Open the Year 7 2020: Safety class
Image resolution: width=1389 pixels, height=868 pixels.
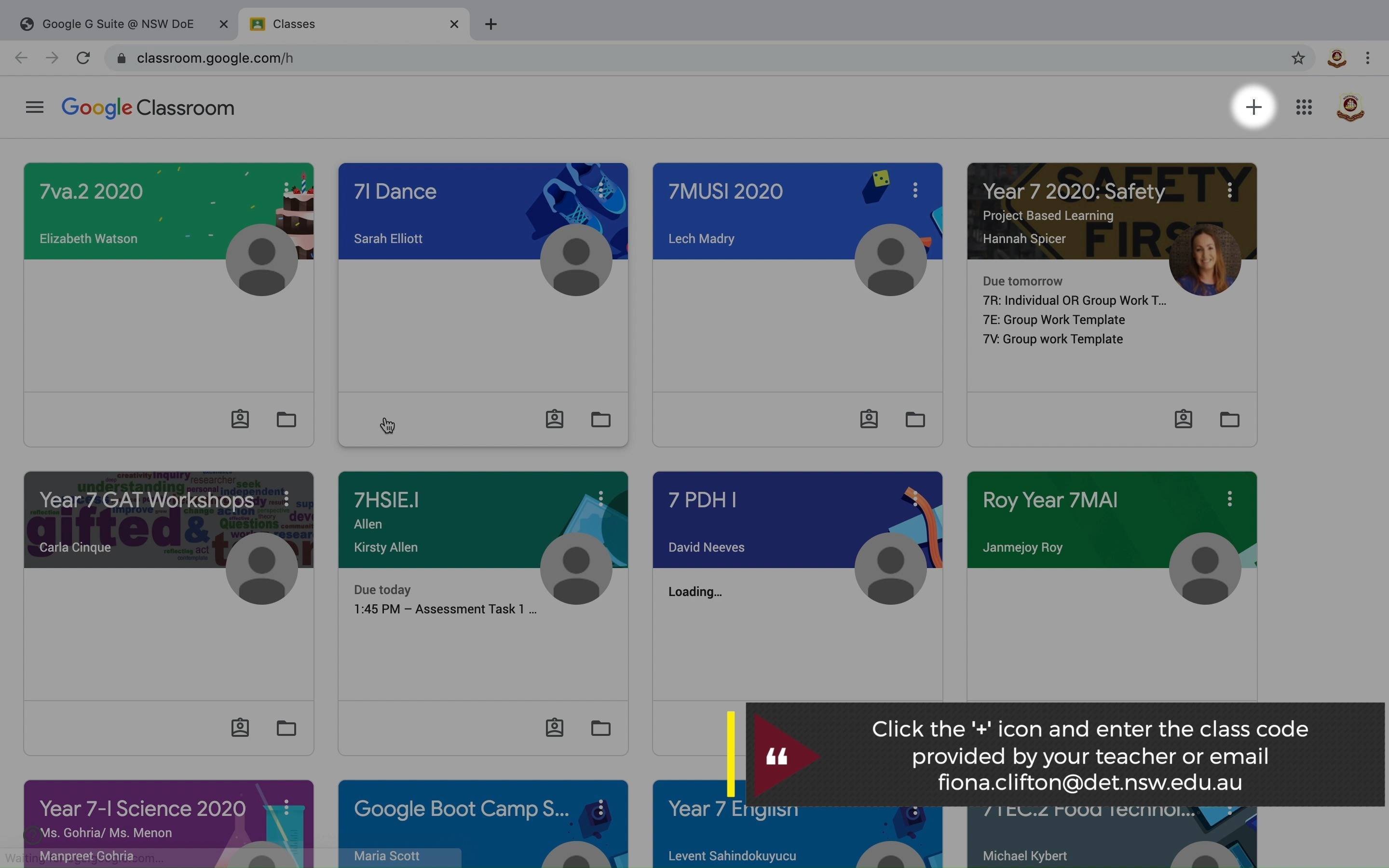point(1074,191)
